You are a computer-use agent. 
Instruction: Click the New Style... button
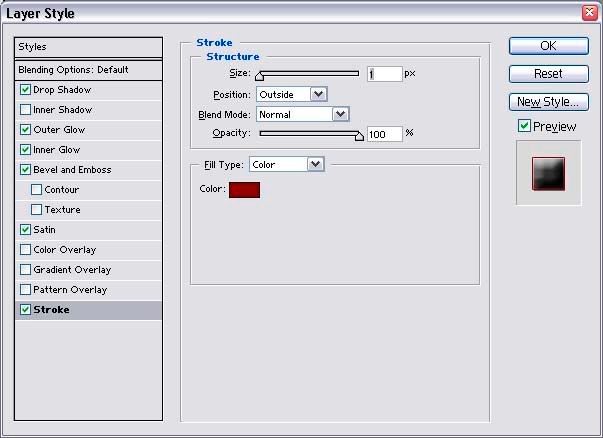(x=549, y=102)
